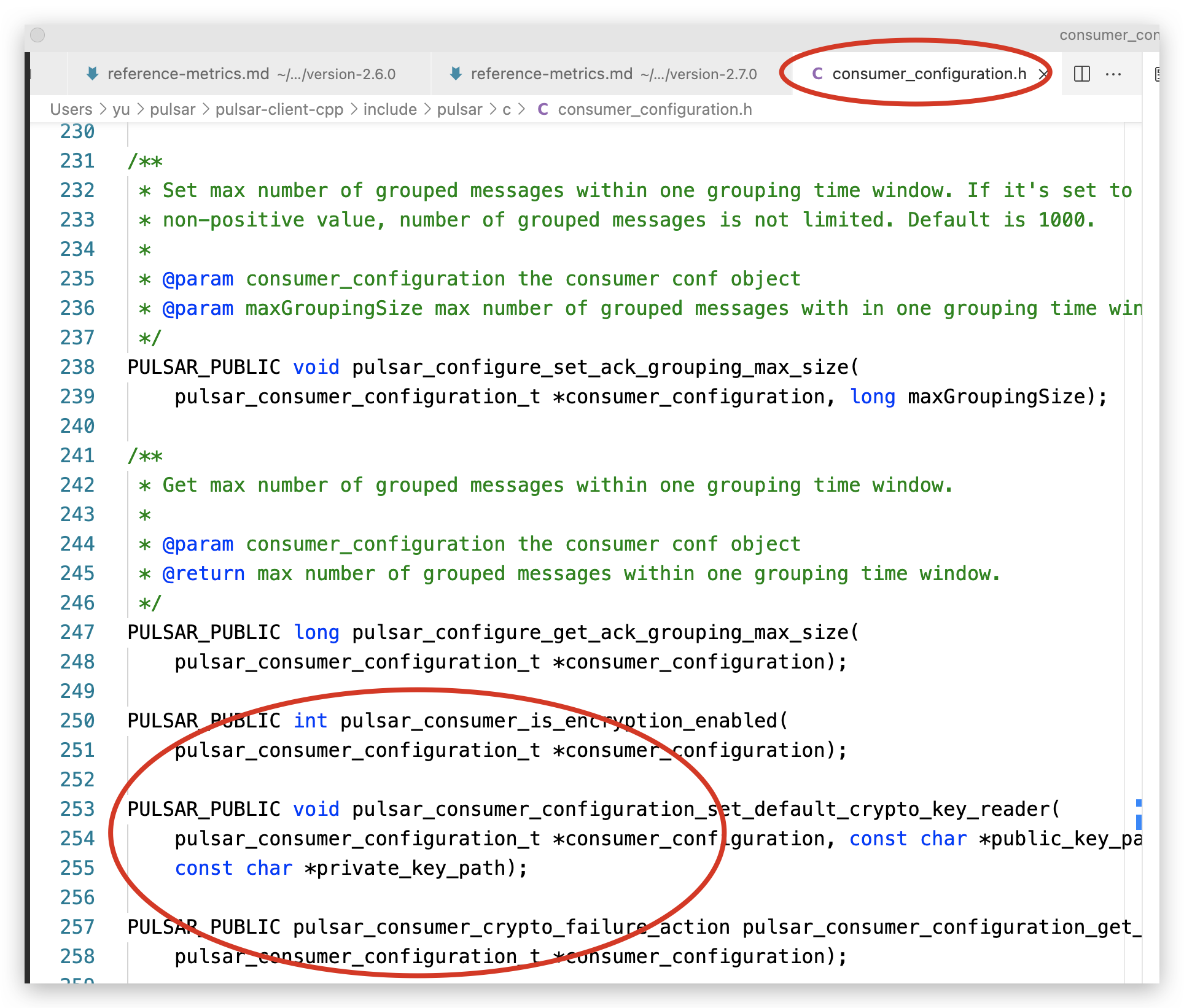Click the 'c' folder breadcrumb
The height and width of the screenshot is (1008, 1184).
[507, 109]
